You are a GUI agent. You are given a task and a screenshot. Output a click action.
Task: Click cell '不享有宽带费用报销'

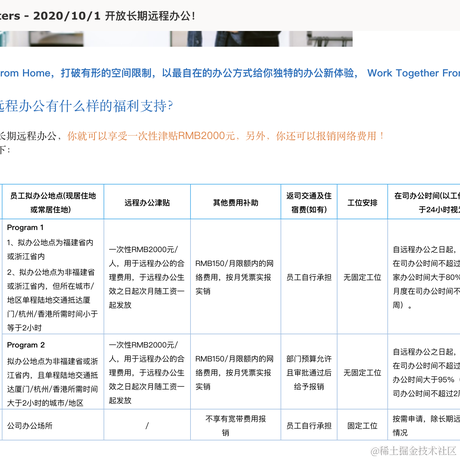point(235,425)
